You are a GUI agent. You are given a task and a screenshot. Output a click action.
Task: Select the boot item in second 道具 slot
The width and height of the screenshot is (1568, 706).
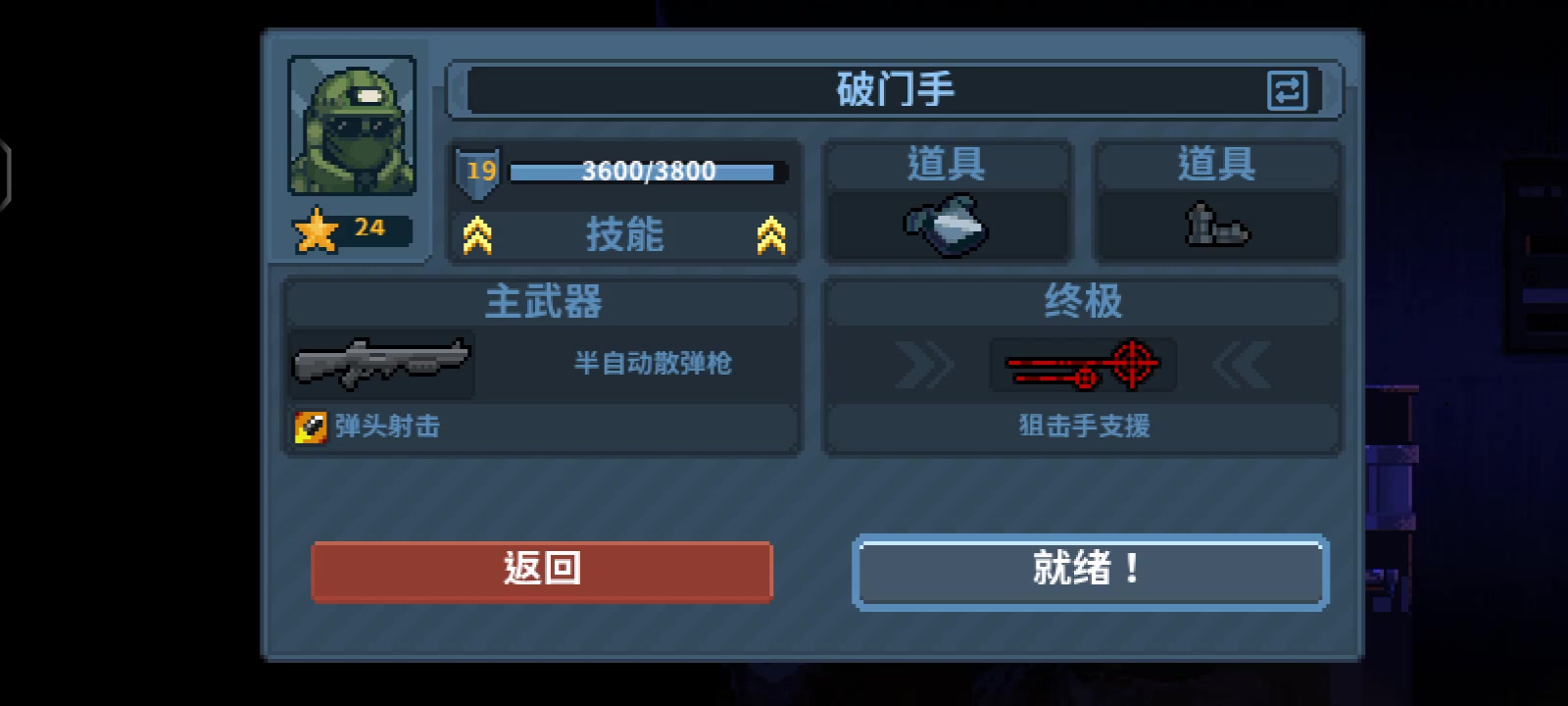1216,225
